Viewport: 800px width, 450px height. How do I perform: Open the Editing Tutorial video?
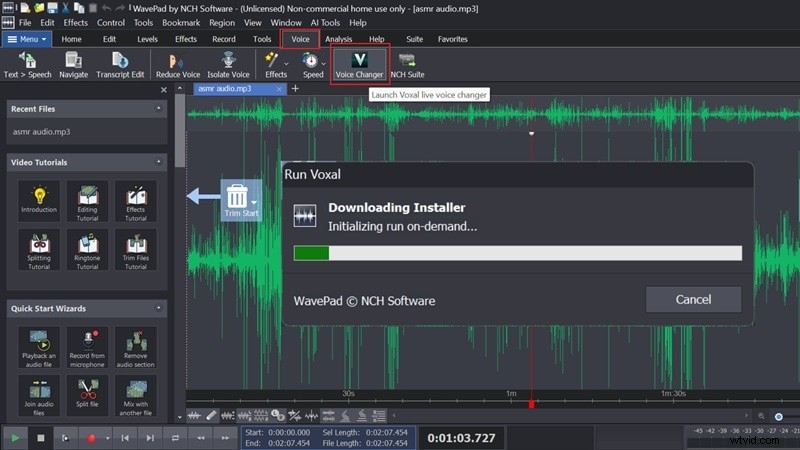(87, 201)
